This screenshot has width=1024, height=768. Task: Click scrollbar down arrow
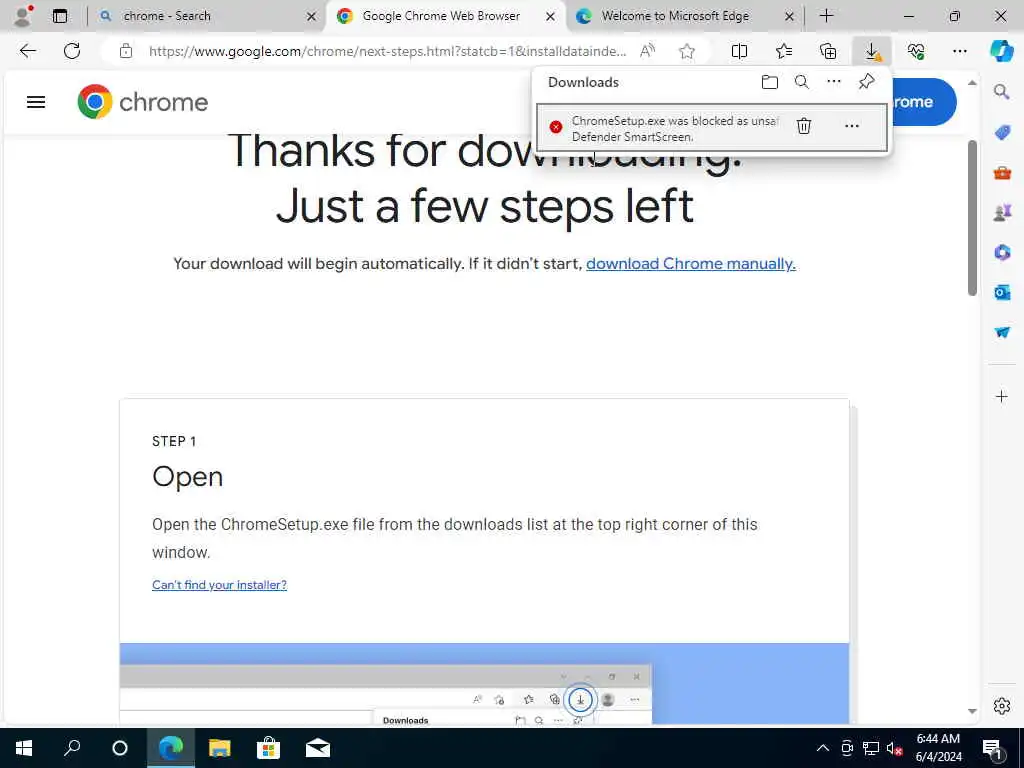pyautogui.click(x=972, y=711)
